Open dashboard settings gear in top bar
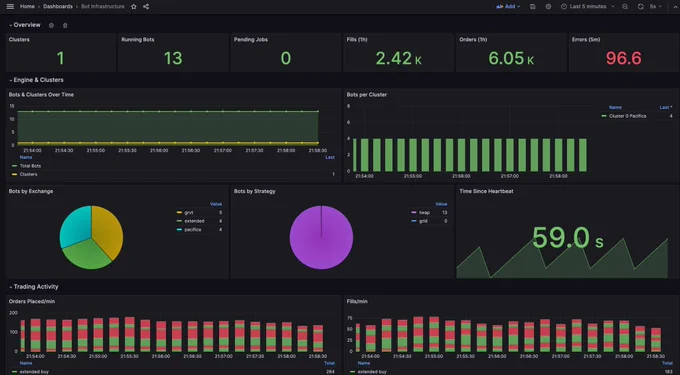Image resolution: width=680 pixels, height=375 pixels. tap(548, 7)
